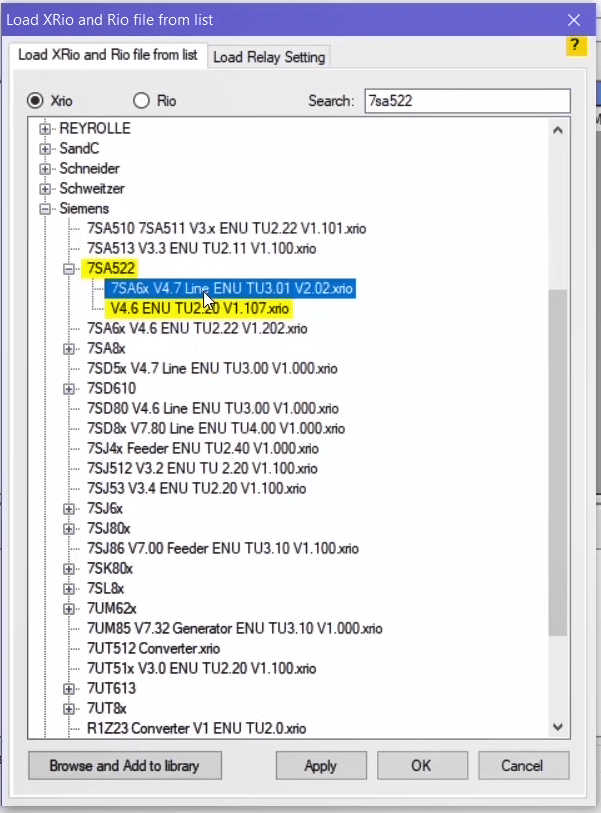Open Load XRio and Rio file from list tab
This screenshot has height=813, width=601.
click(x=107, y=55)
